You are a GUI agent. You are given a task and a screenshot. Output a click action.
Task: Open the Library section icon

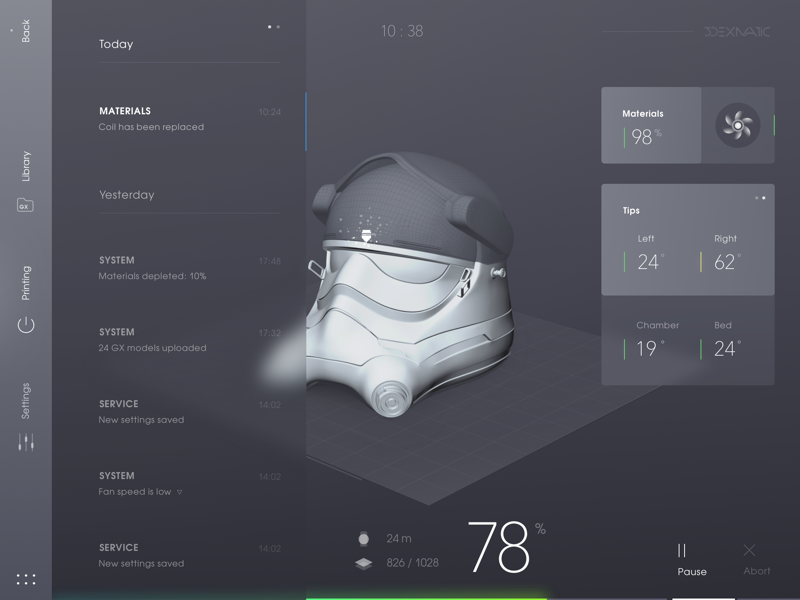click(28, 165)
